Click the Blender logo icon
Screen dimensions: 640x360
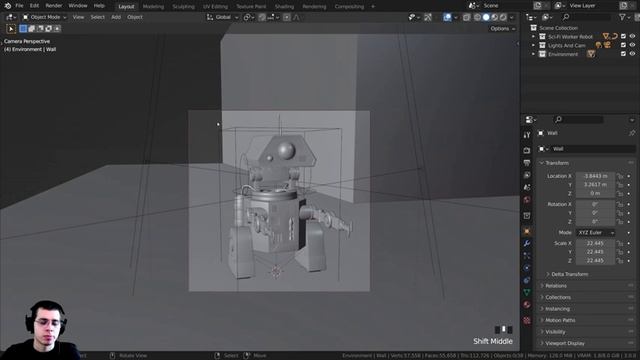point(8,6)
